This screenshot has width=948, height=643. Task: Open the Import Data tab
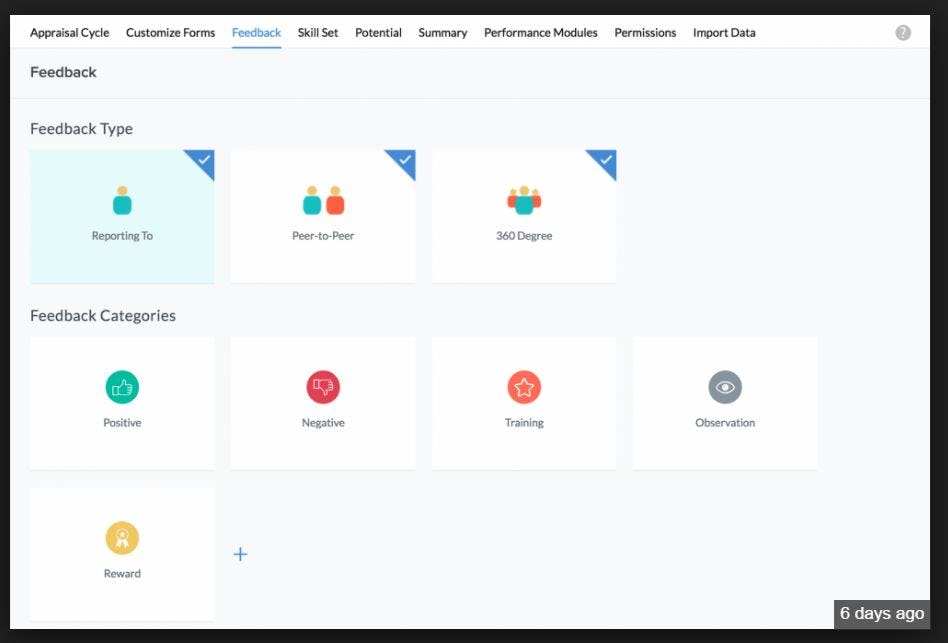tap(724, 33)
